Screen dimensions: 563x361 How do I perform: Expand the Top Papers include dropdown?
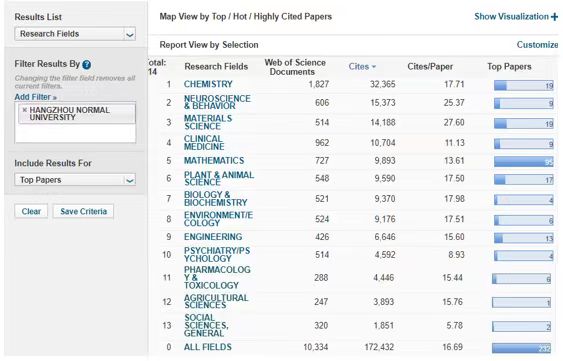point(75,180)
